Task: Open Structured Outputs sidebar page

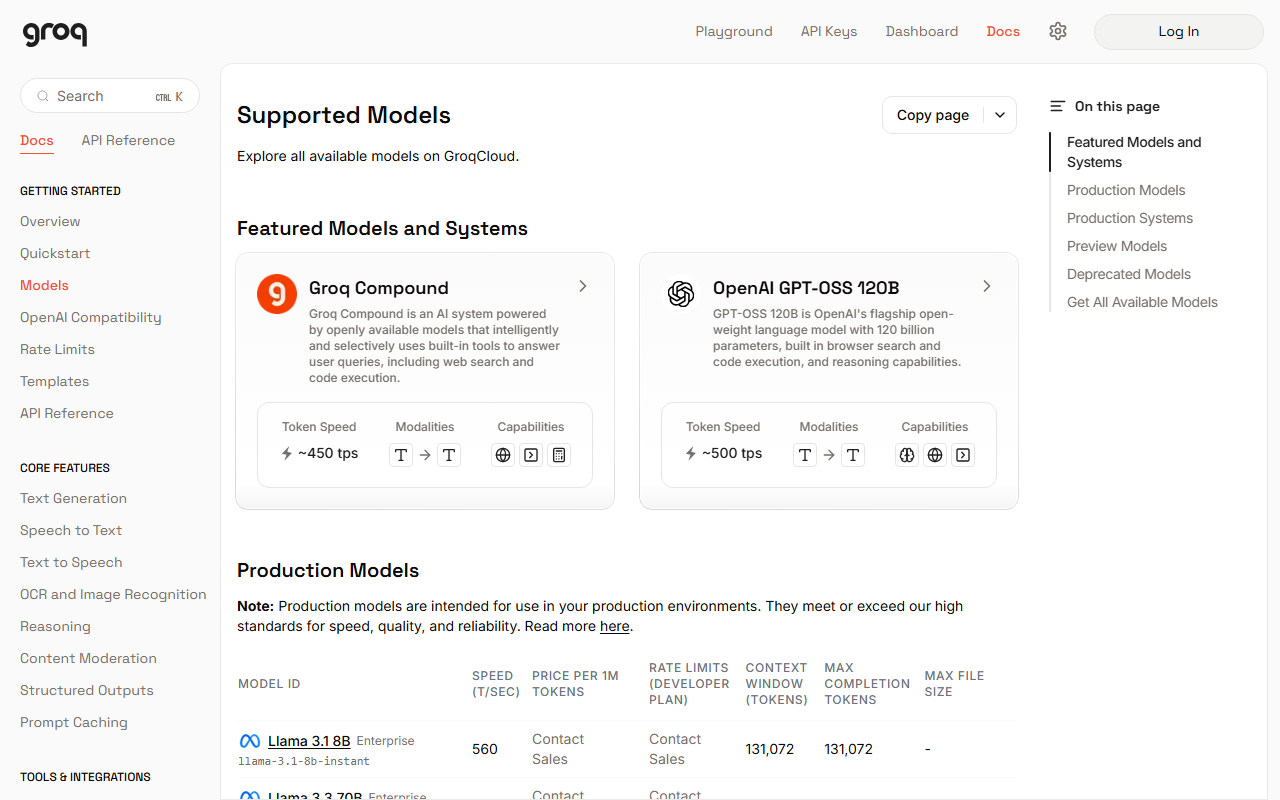Action: coord(87,690)
